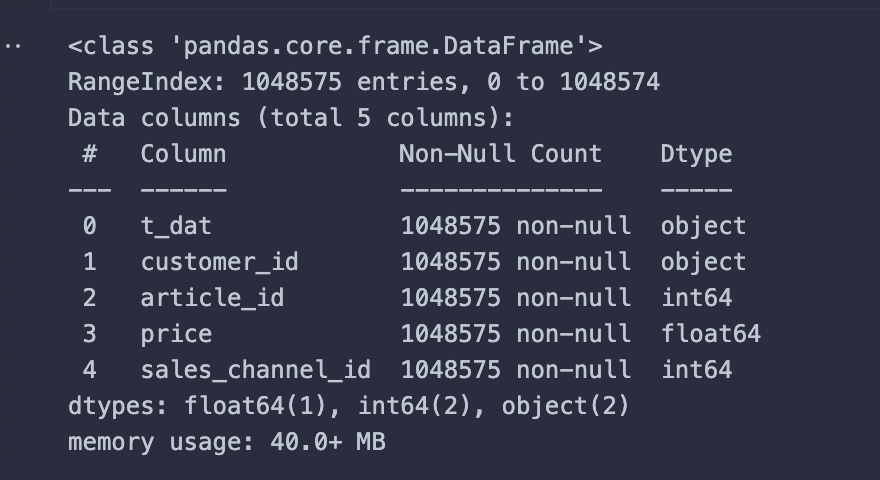Click the 'price' column name
The image size is (880, 480).
point(176,335)
